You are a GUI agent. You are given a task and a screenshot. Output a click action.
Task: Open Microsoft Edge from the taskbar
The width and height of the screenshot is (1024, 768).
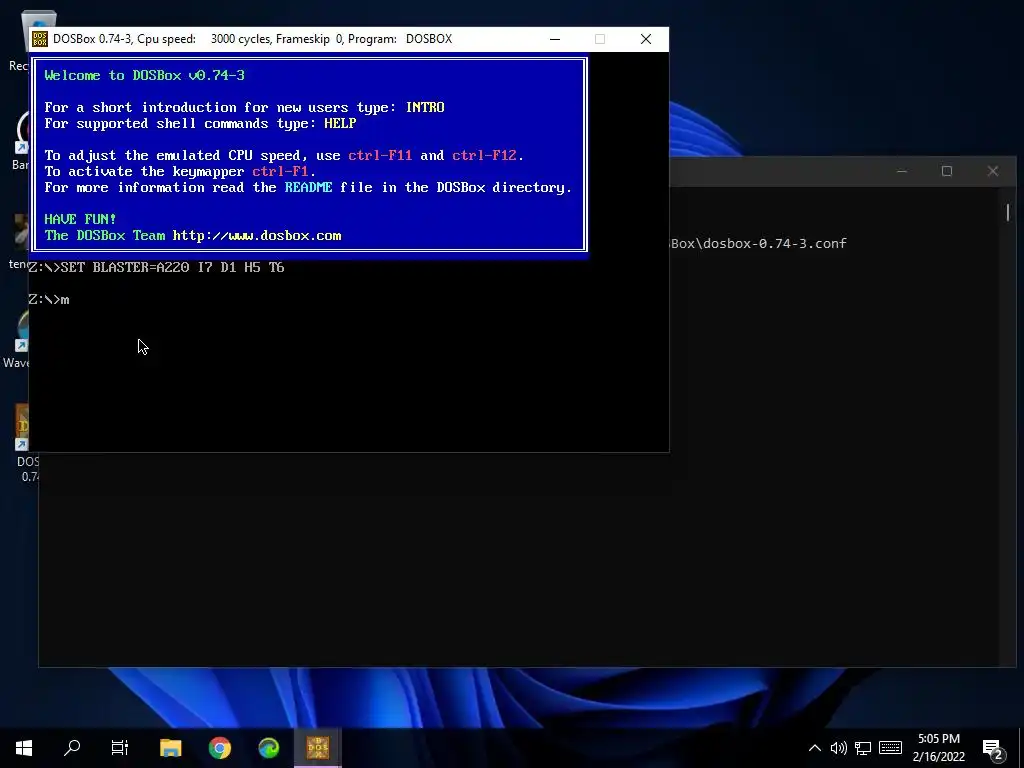point(268,747)
